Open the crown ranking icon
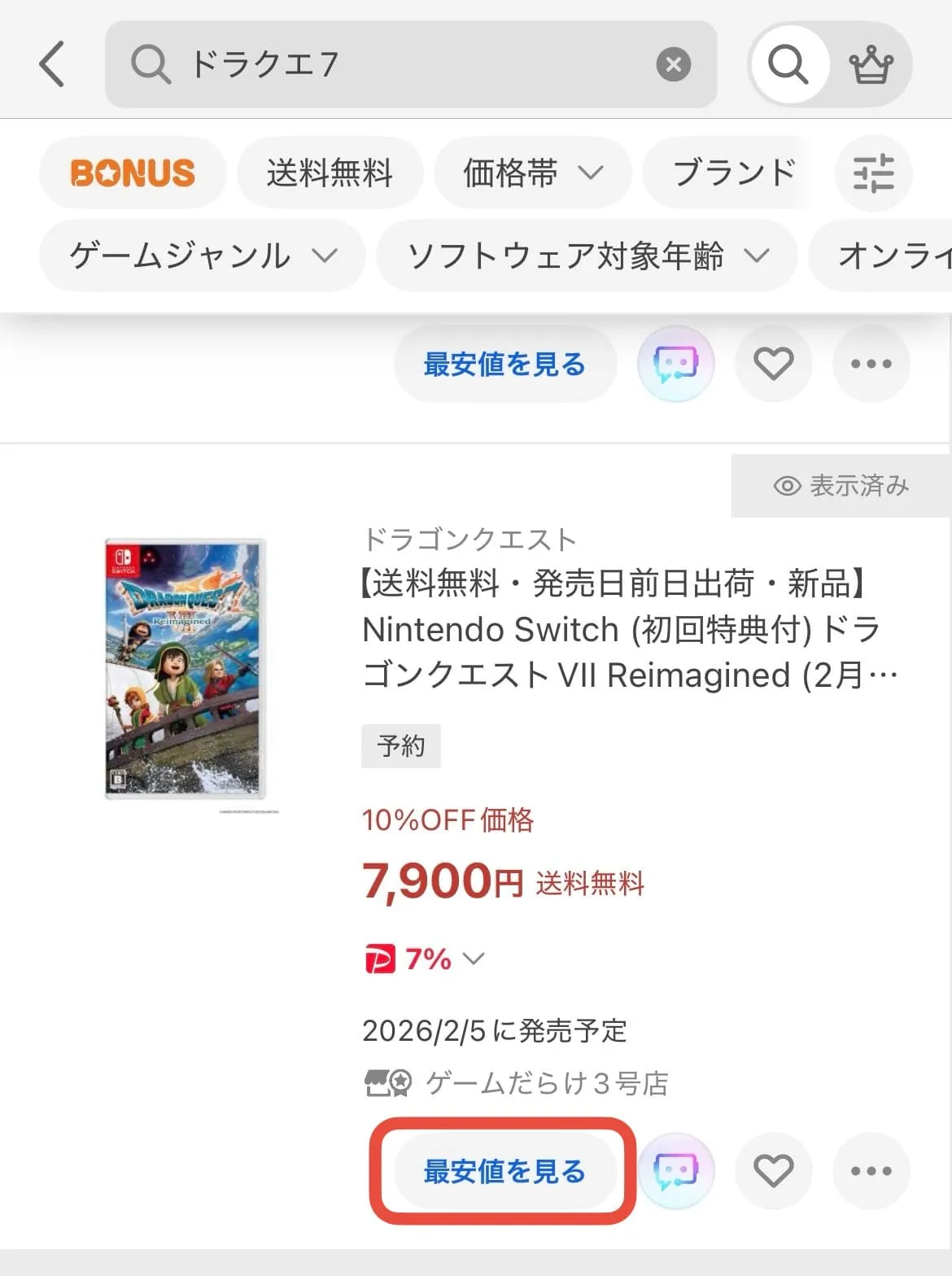The width and height of the screenshot is (952, 1276). [871, 64]
